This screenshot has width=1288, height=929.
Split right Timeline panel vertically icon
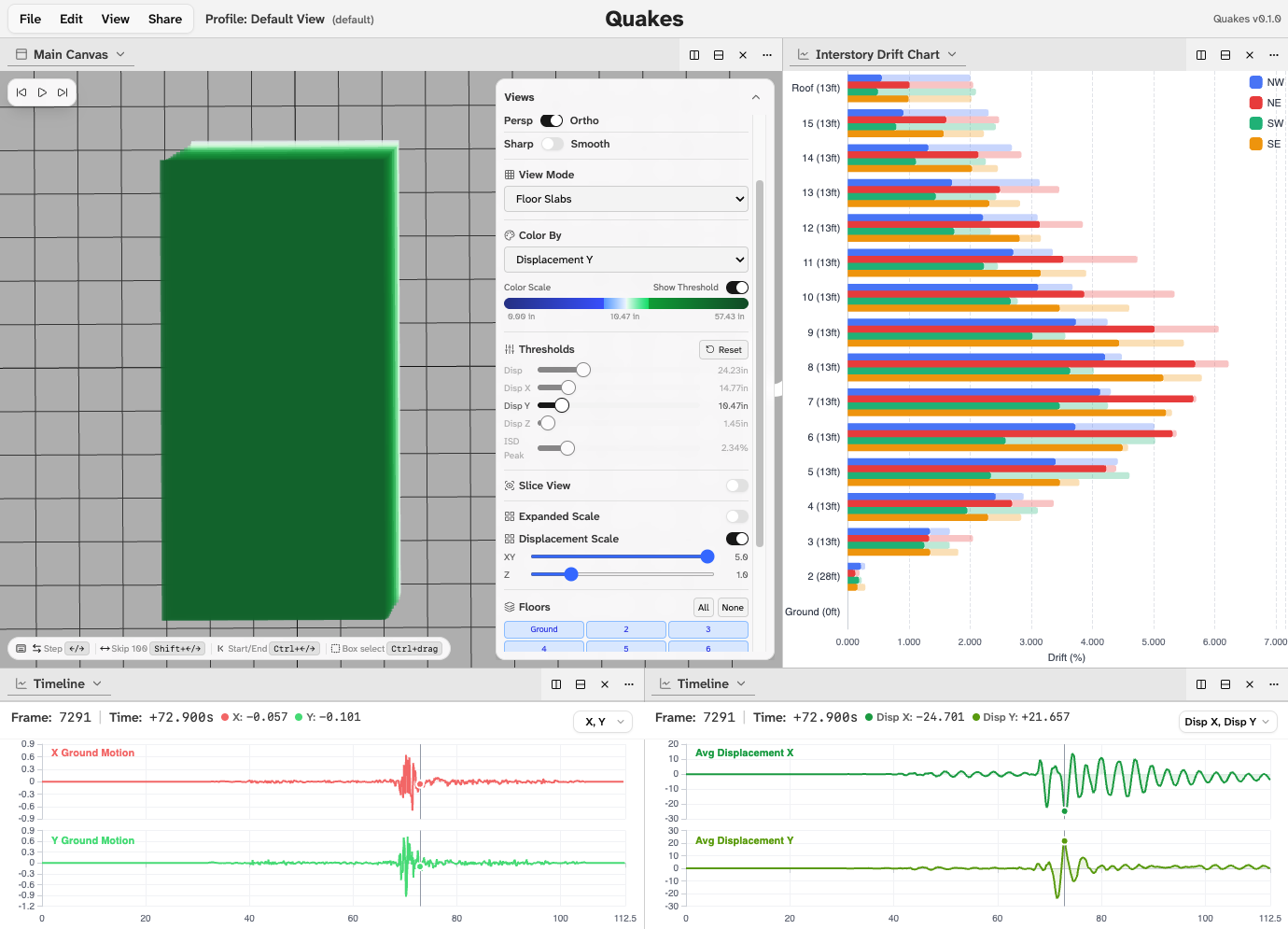coord(1201,684)
